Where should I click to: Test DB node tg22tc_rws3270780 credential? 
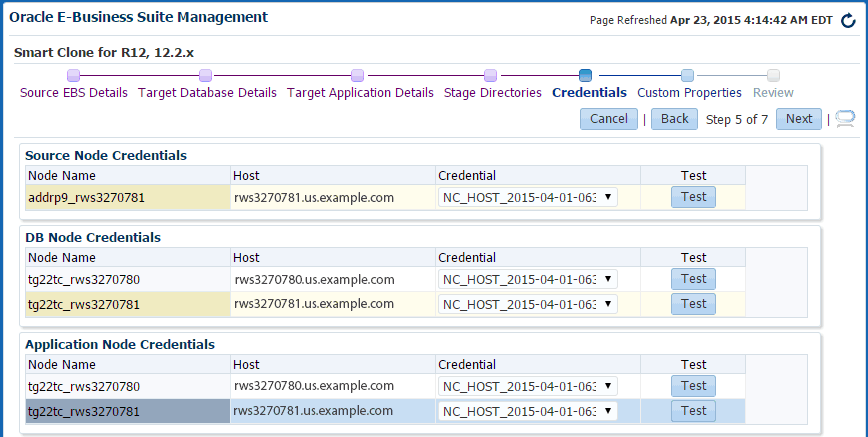click(694, 279)
